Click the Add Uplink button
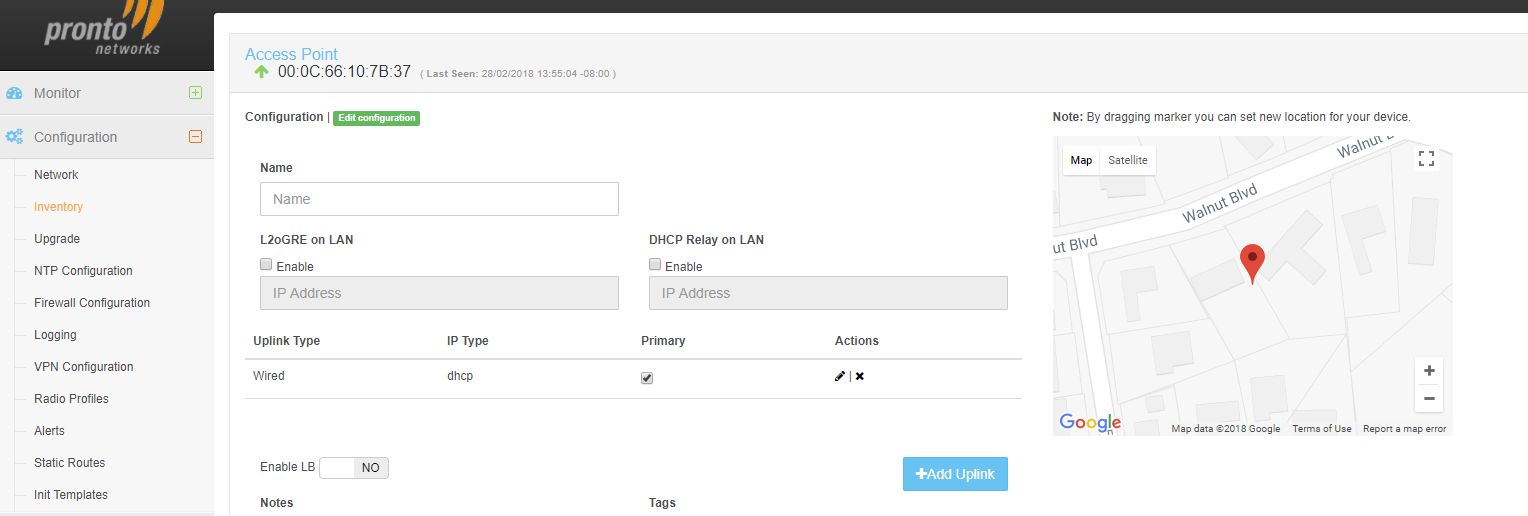The width and height of the screenshot is (1528, 516). coord(955,474)
